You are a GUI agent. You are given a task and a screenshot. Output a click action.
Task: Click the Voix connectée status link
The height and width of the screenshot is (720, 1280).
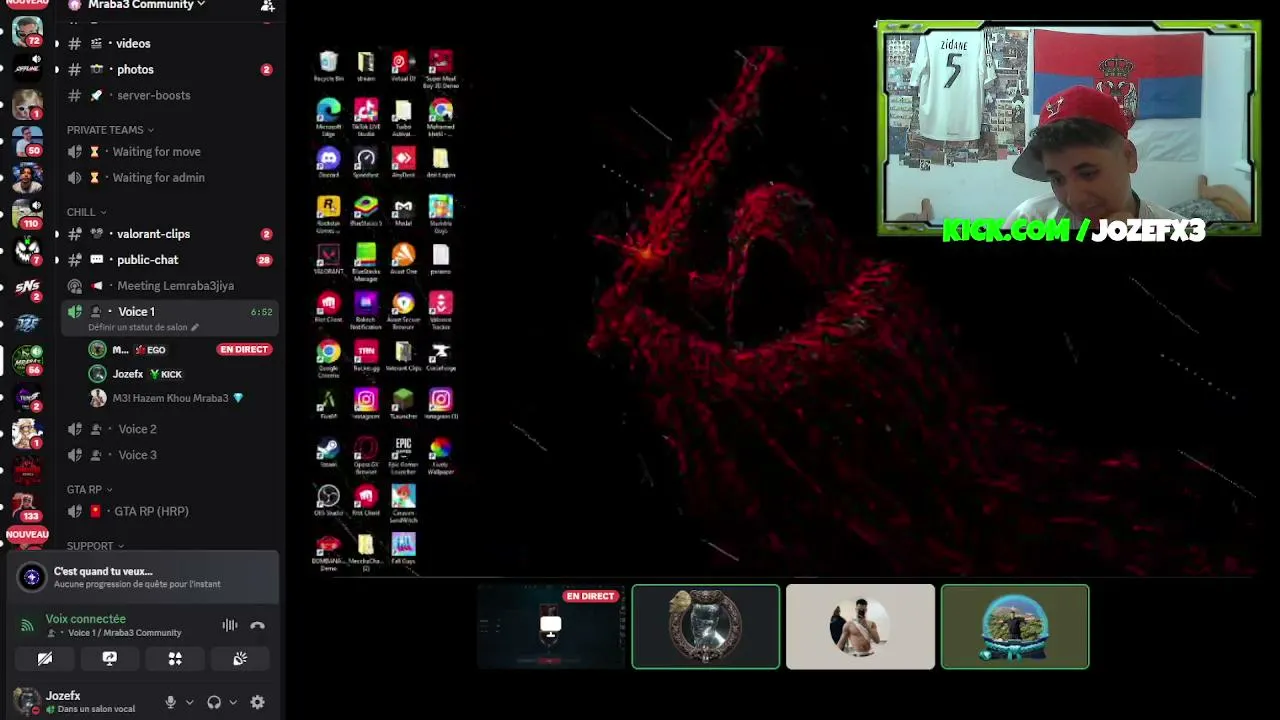point(86,619)
